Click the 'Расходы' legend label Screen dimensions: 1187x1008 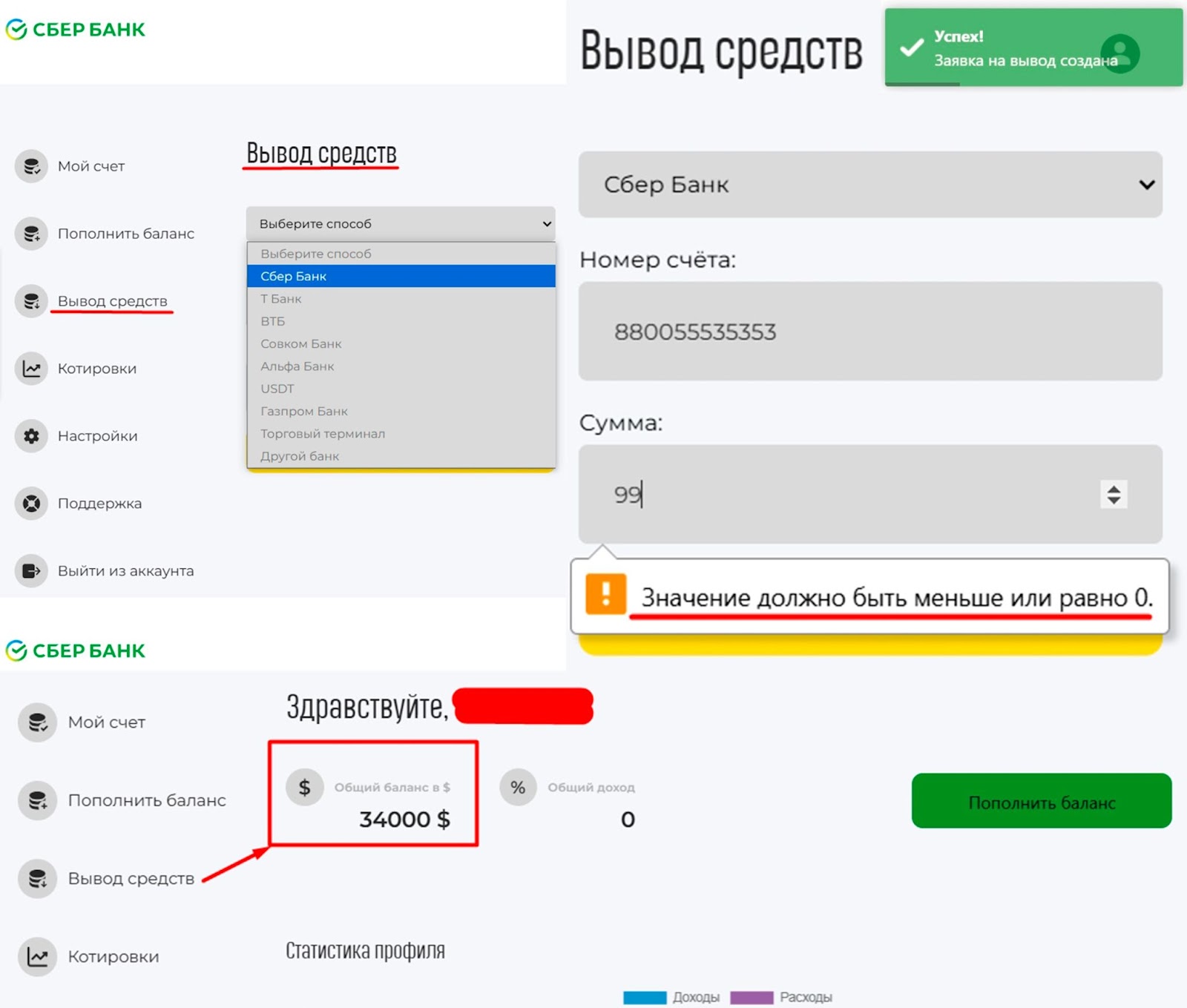[806, 998]
